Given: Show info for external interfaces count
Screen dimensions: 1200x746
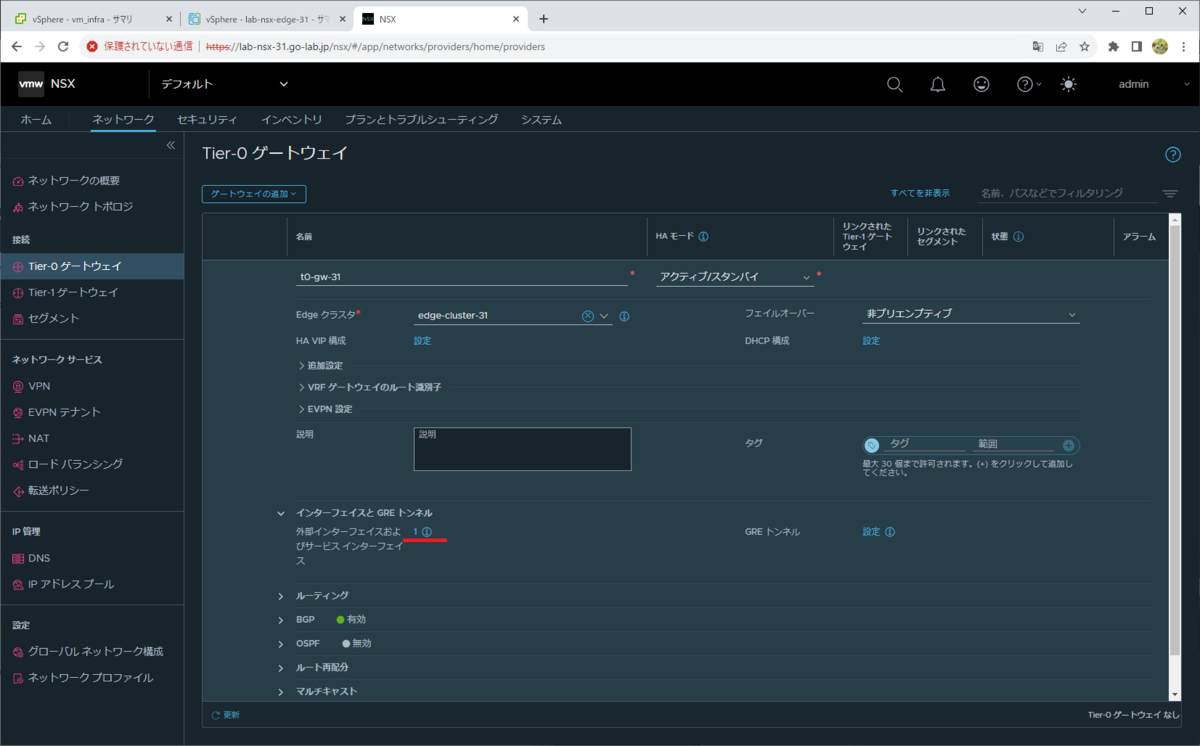Looking at the screenshot, I should (427, 532).
